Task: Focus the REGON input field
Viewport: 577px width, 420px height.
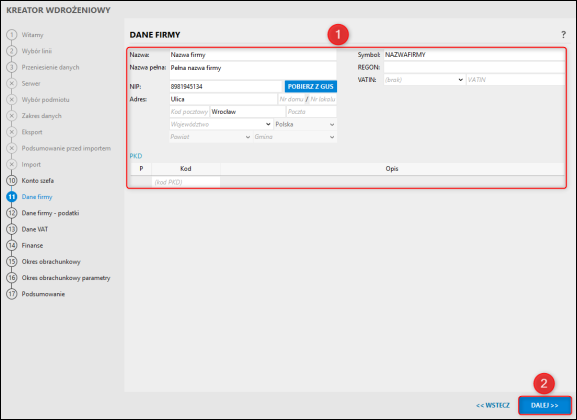Action: [474, 67]
